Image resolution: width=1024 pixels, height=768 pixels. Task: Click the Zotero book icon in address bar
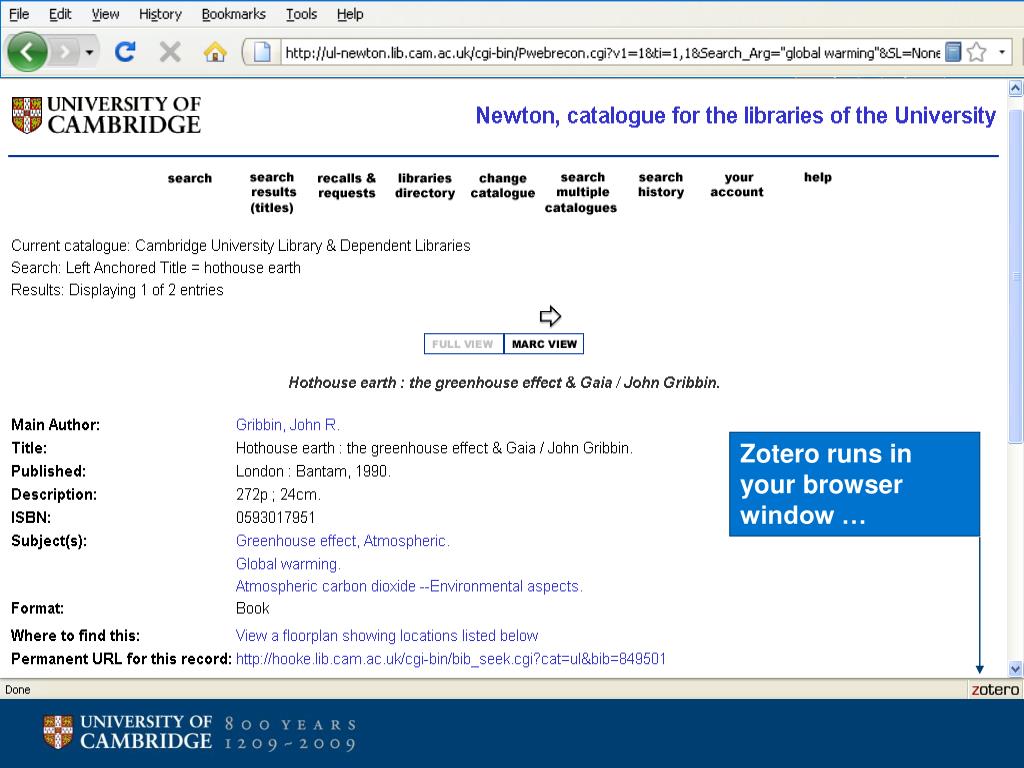[x=953, y=52]
